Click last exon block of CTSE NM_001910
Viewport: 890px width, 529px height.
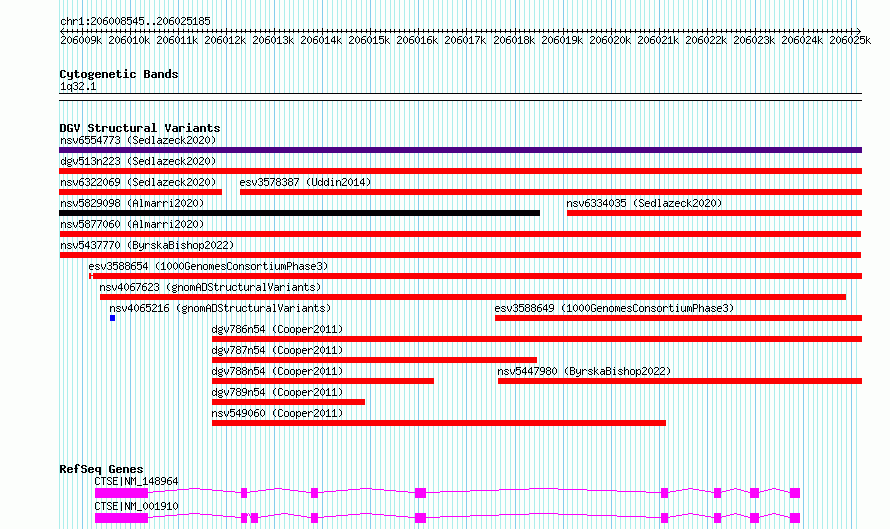(x=795, y=518)
